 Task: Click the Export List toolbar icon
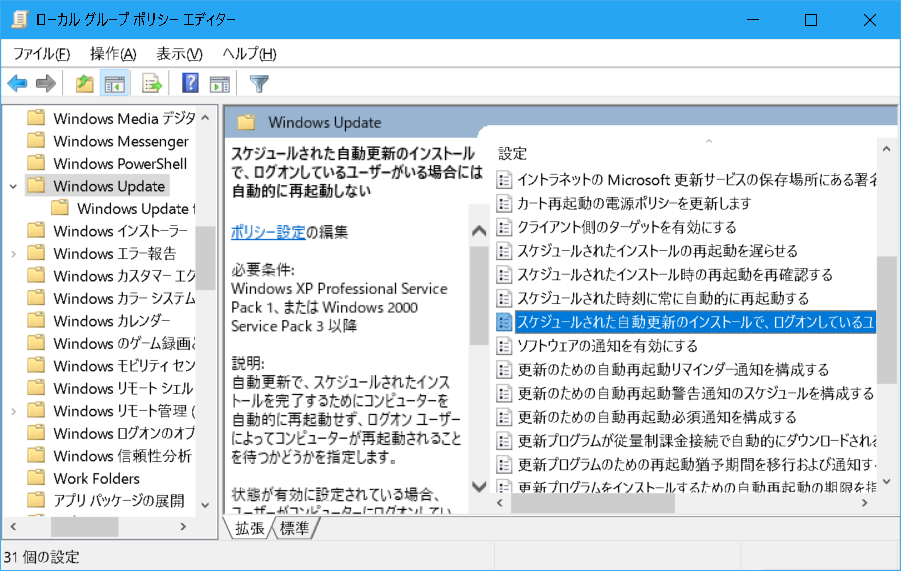(x=152, y=84)
